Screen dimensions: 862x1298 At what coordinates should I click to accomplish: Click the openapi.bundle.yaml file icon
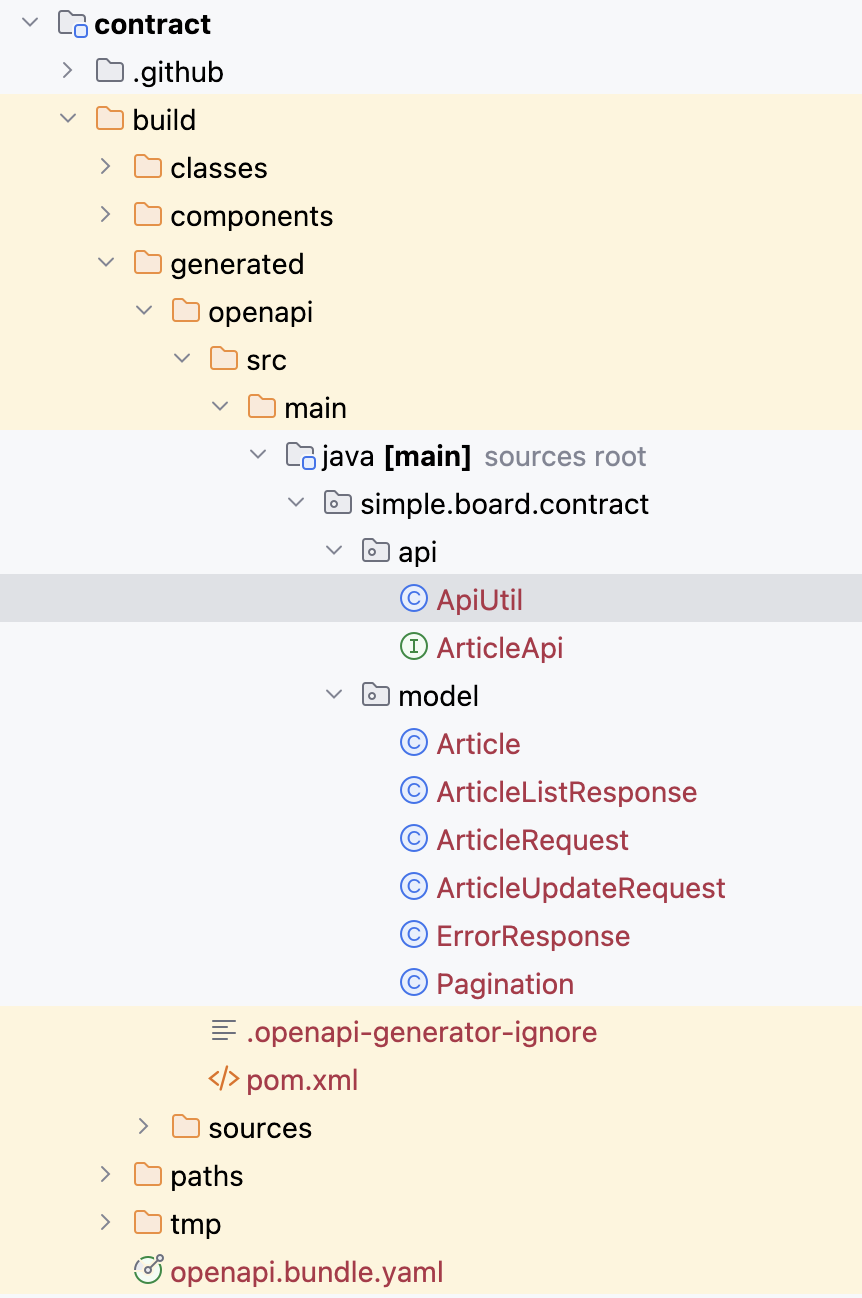[148, 1271]
